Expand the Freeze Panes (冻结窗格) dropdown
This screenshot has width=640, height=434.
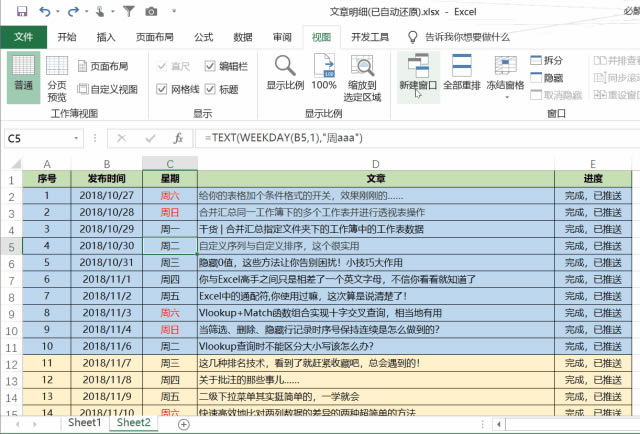505,75
